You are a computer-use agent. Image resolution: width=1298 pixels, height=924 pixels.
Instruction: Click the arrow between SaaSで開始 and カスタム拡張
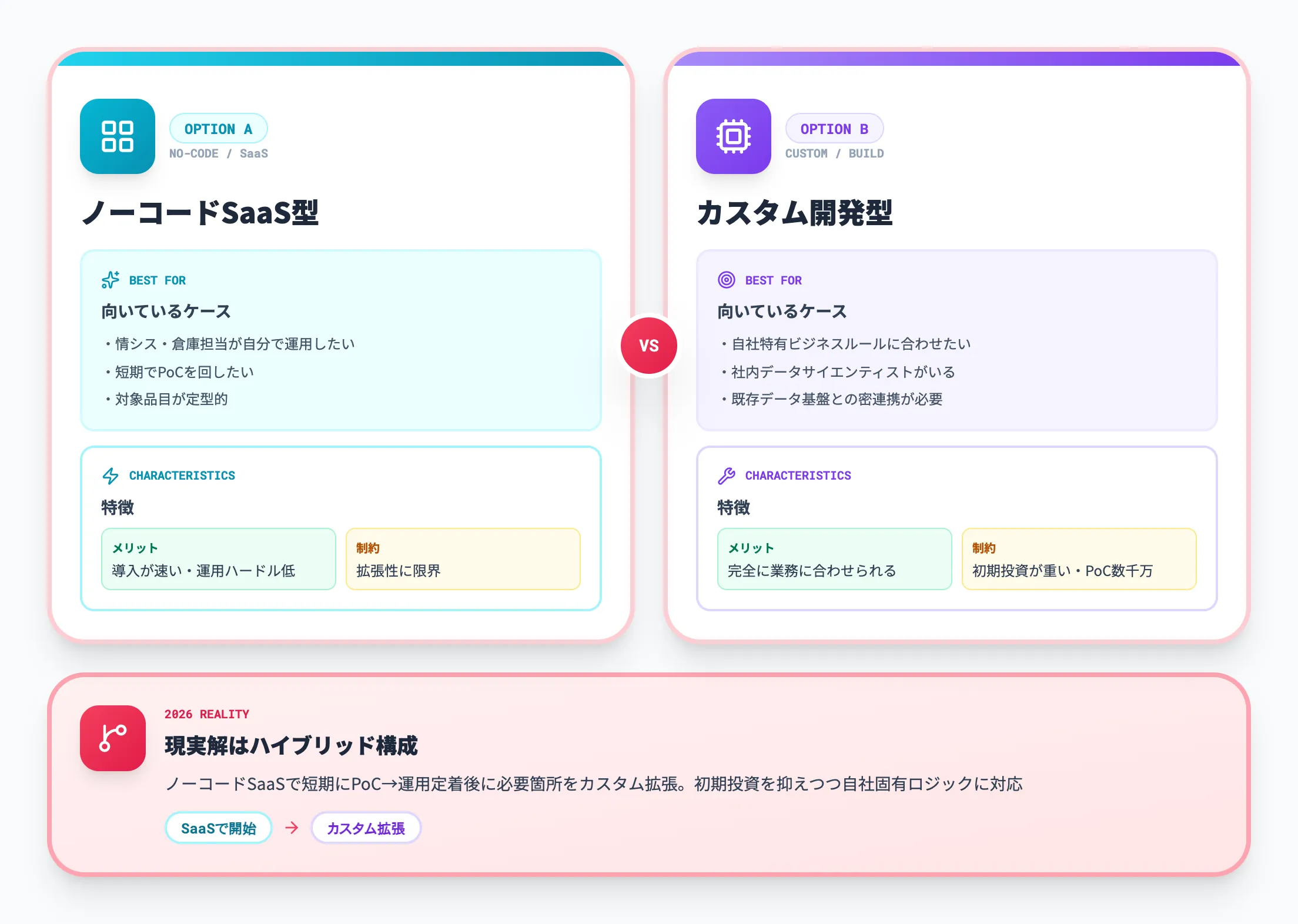coord(291,827)
